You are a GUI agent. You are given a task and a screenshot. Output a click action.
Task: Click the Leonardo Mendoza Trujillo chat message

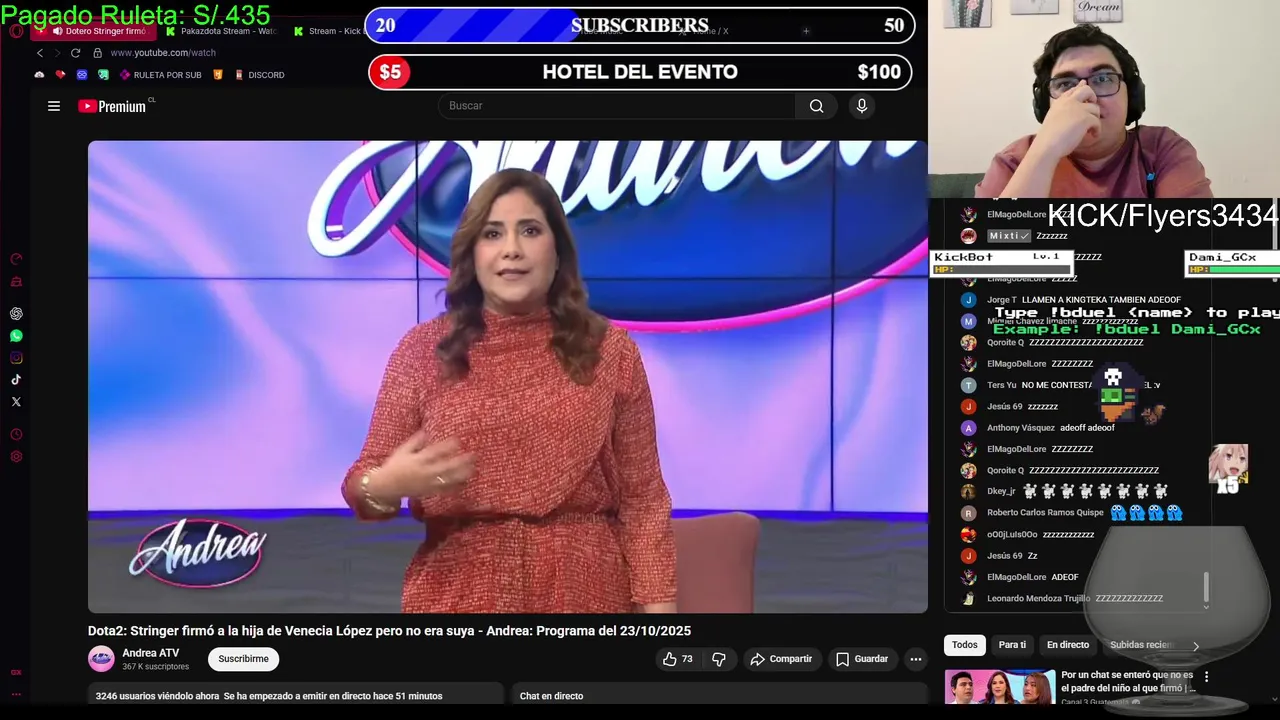point(1062,599)
